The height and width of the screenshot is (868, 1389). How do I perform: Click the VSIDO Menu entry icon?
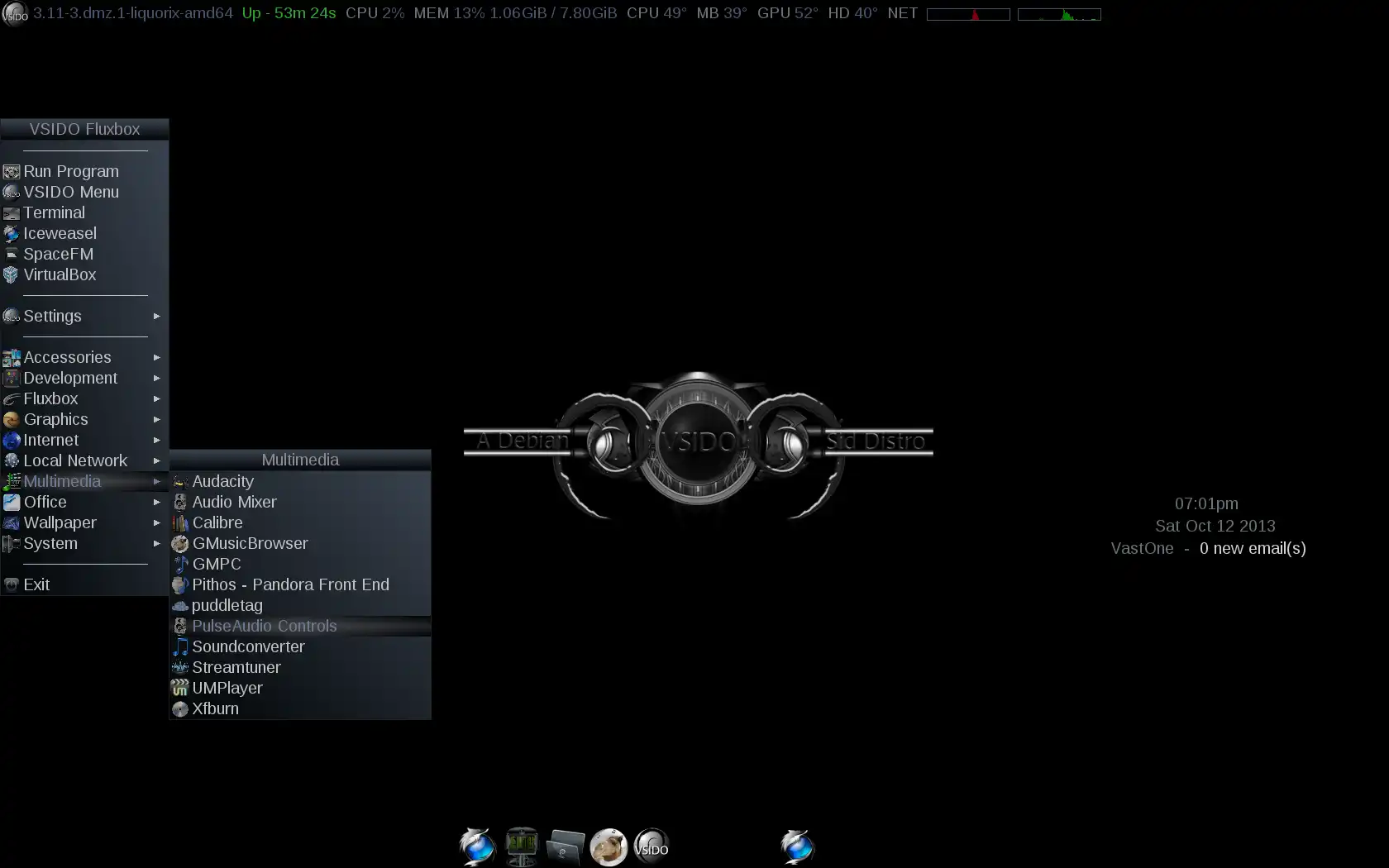[x=12, y=193]
